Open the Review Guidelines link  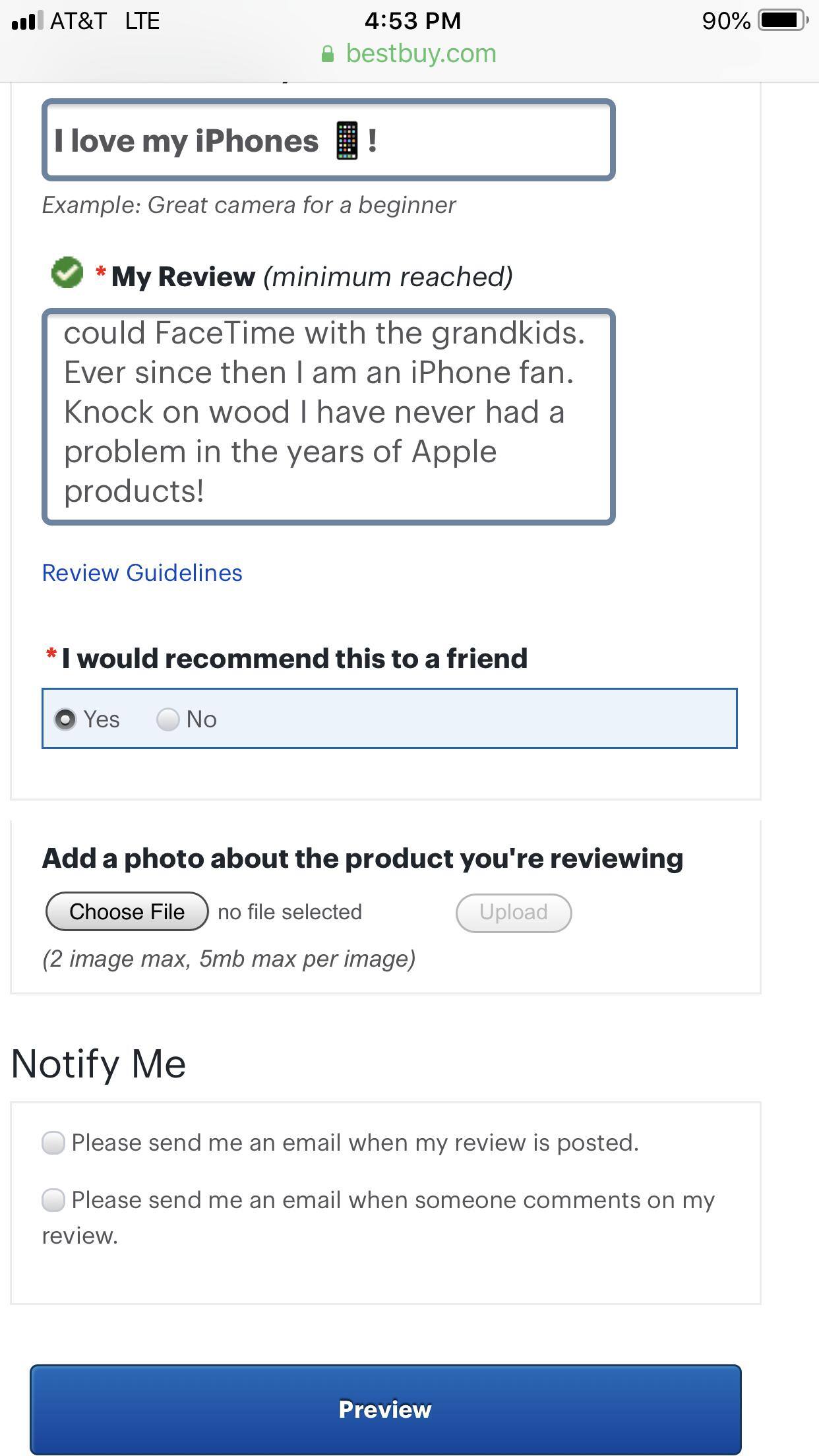(x=142, y=573)
